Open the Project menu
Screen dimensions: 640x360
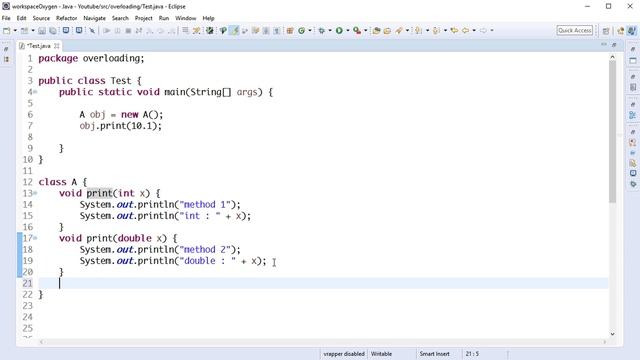pos(144,18)
